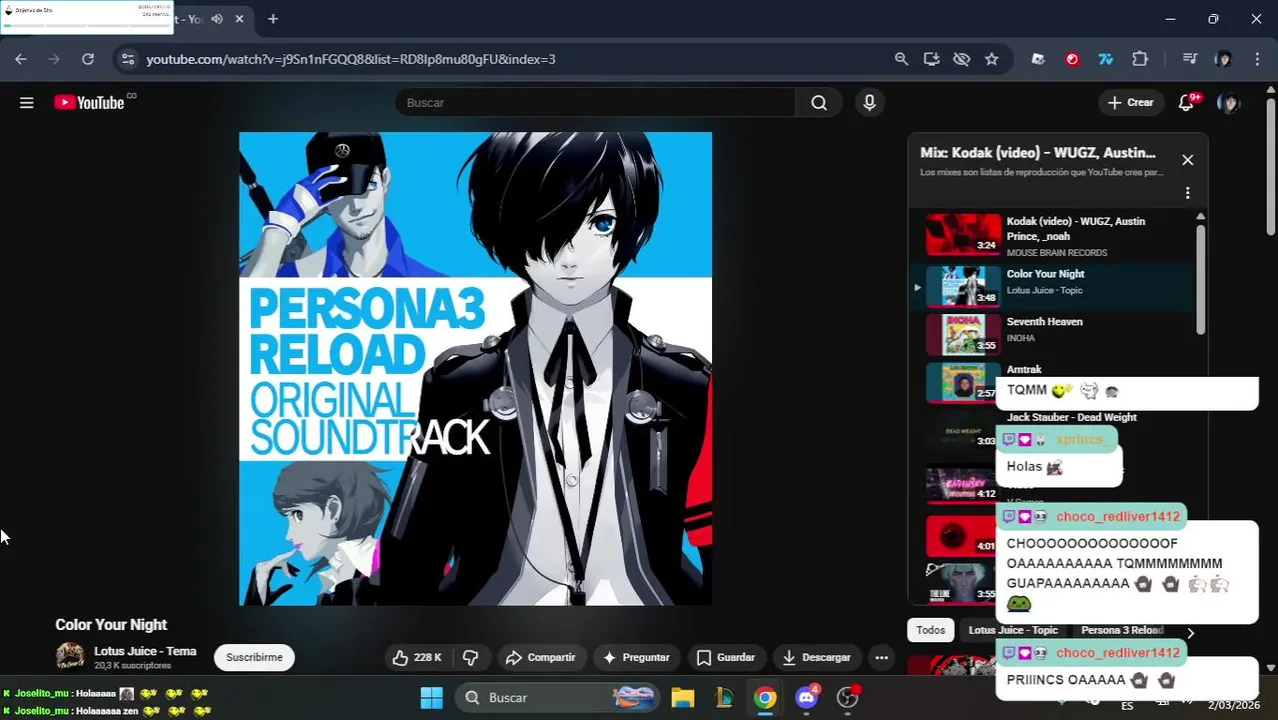
Task: Close the current browser tab
Action: pos(240,18)
